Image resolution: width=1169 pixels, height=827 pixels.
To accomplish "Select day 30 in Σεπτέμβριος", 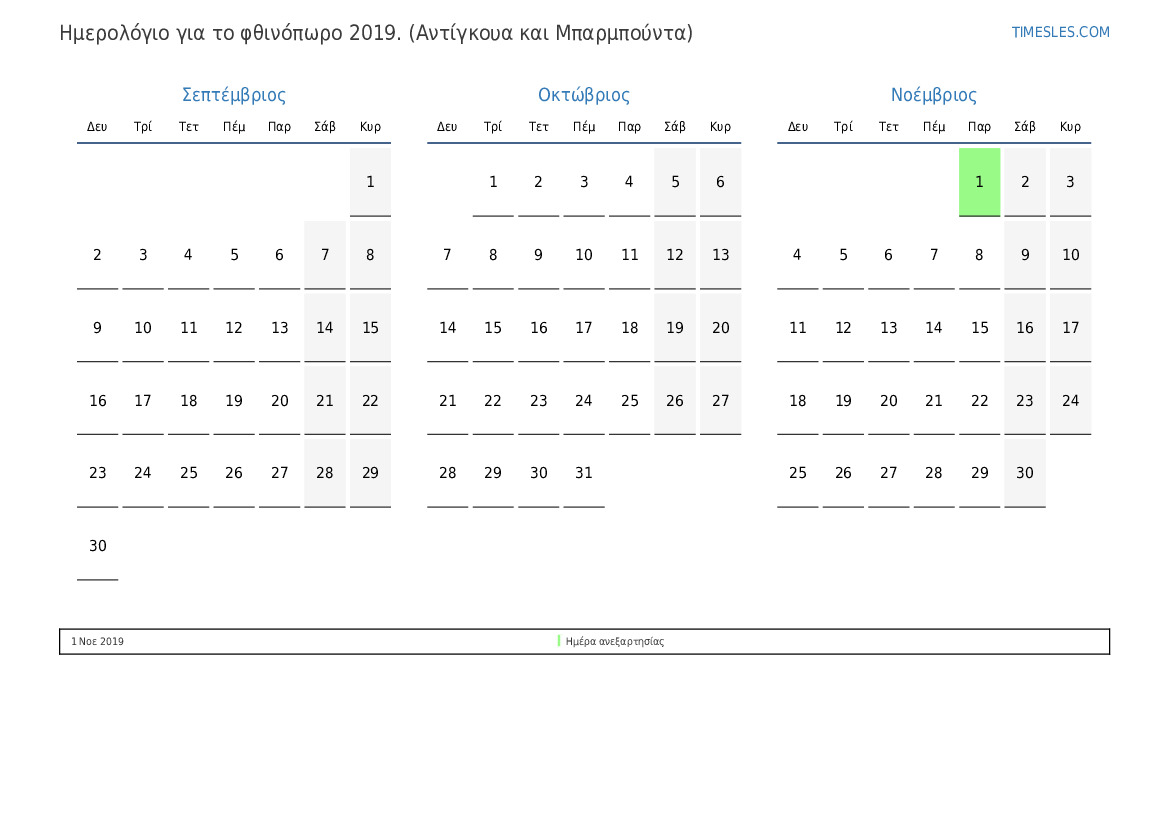I will pyautogui.click(x=98, y=546).
